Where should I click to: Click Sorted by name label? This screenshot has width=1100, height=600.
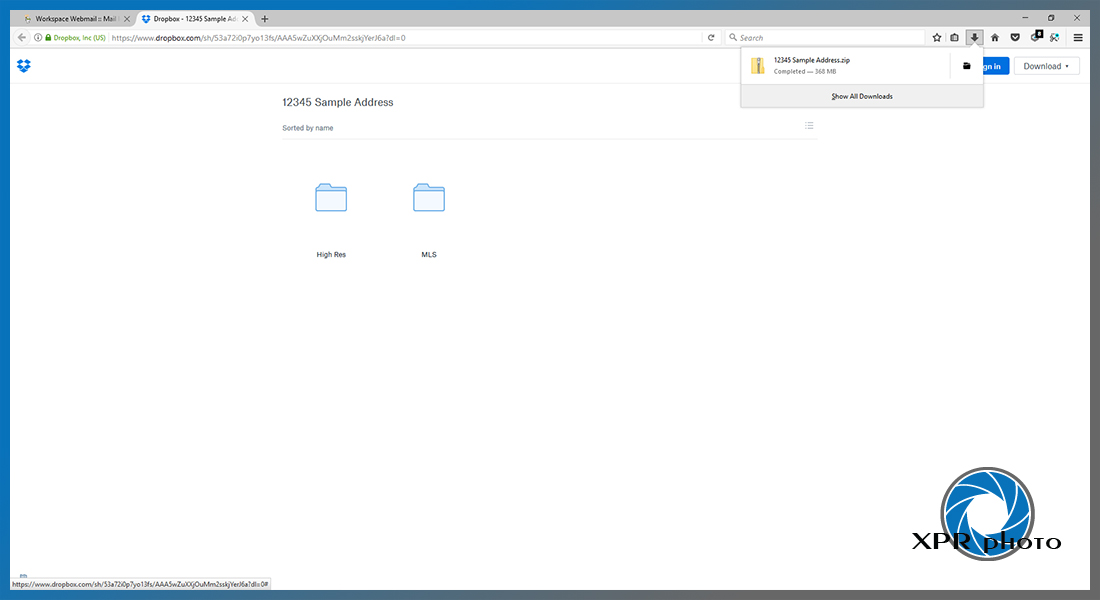coord(307,128)
